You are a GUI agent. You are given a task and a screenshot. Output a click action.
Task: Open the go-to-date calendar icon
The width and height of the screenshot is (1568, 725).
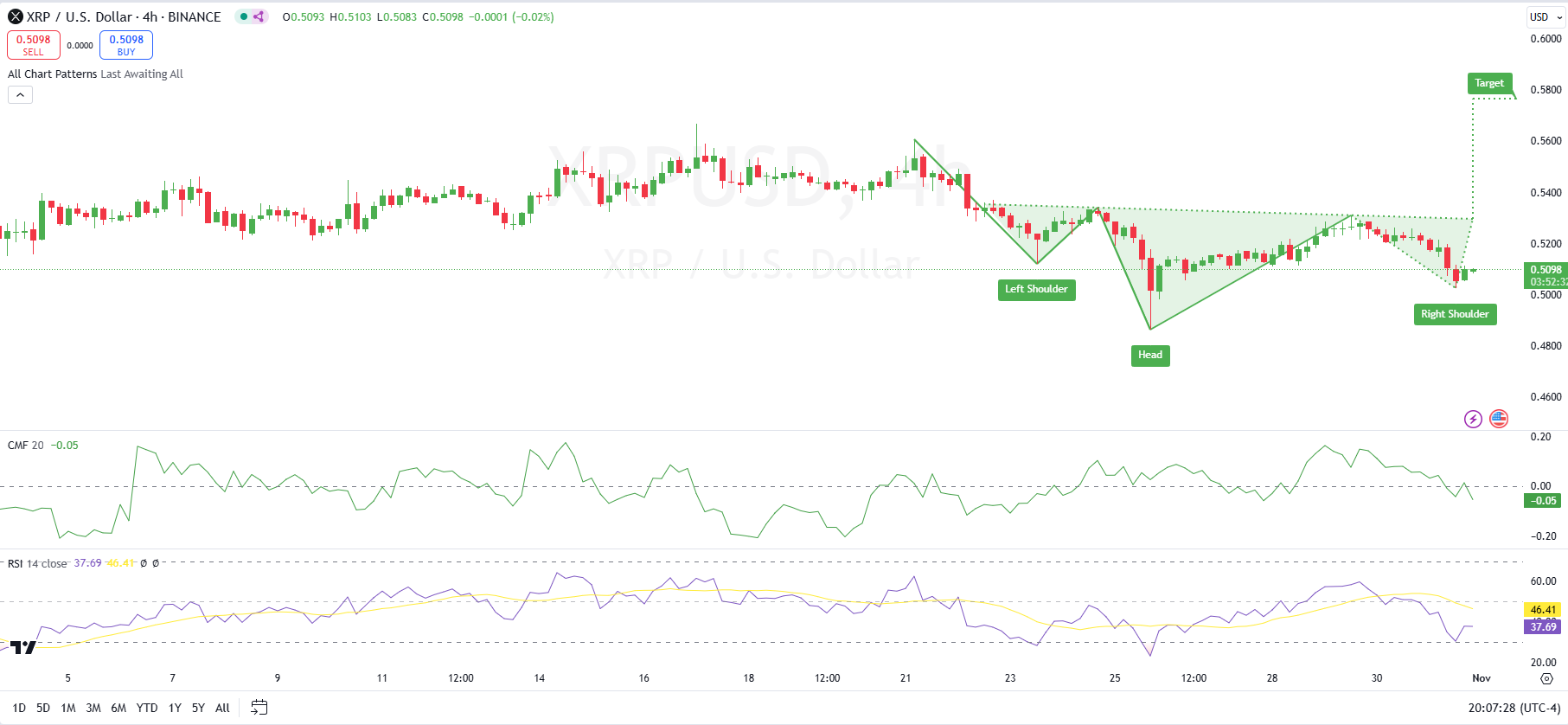click(x=259, y=708)
